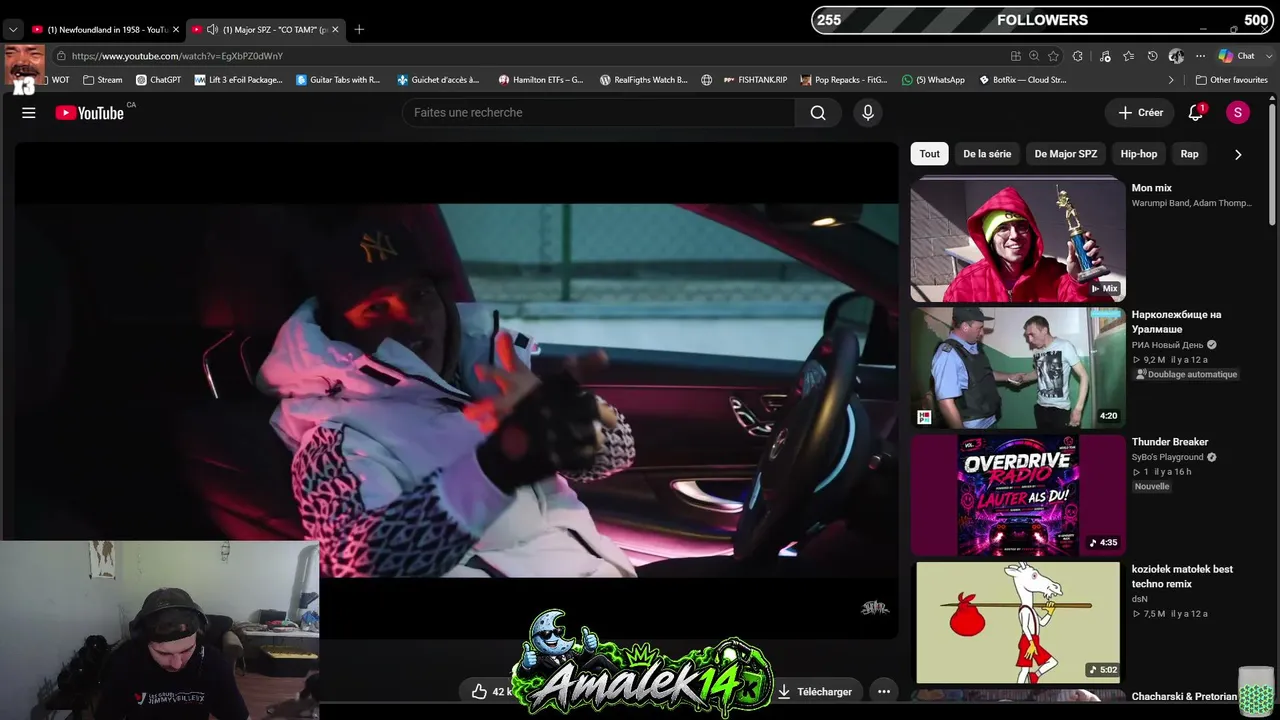1280x720 pixels.
Task: Open the Hamilton ETFs bookmark
Action: pyautogui.click(x=541, y=80)
